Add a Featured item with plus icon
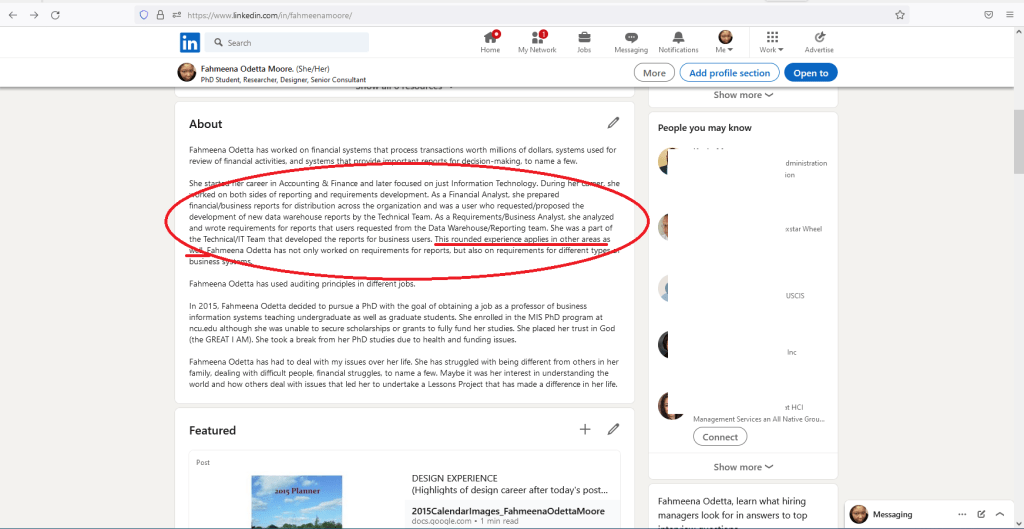 pyautogui.click(x=585, y=430)
